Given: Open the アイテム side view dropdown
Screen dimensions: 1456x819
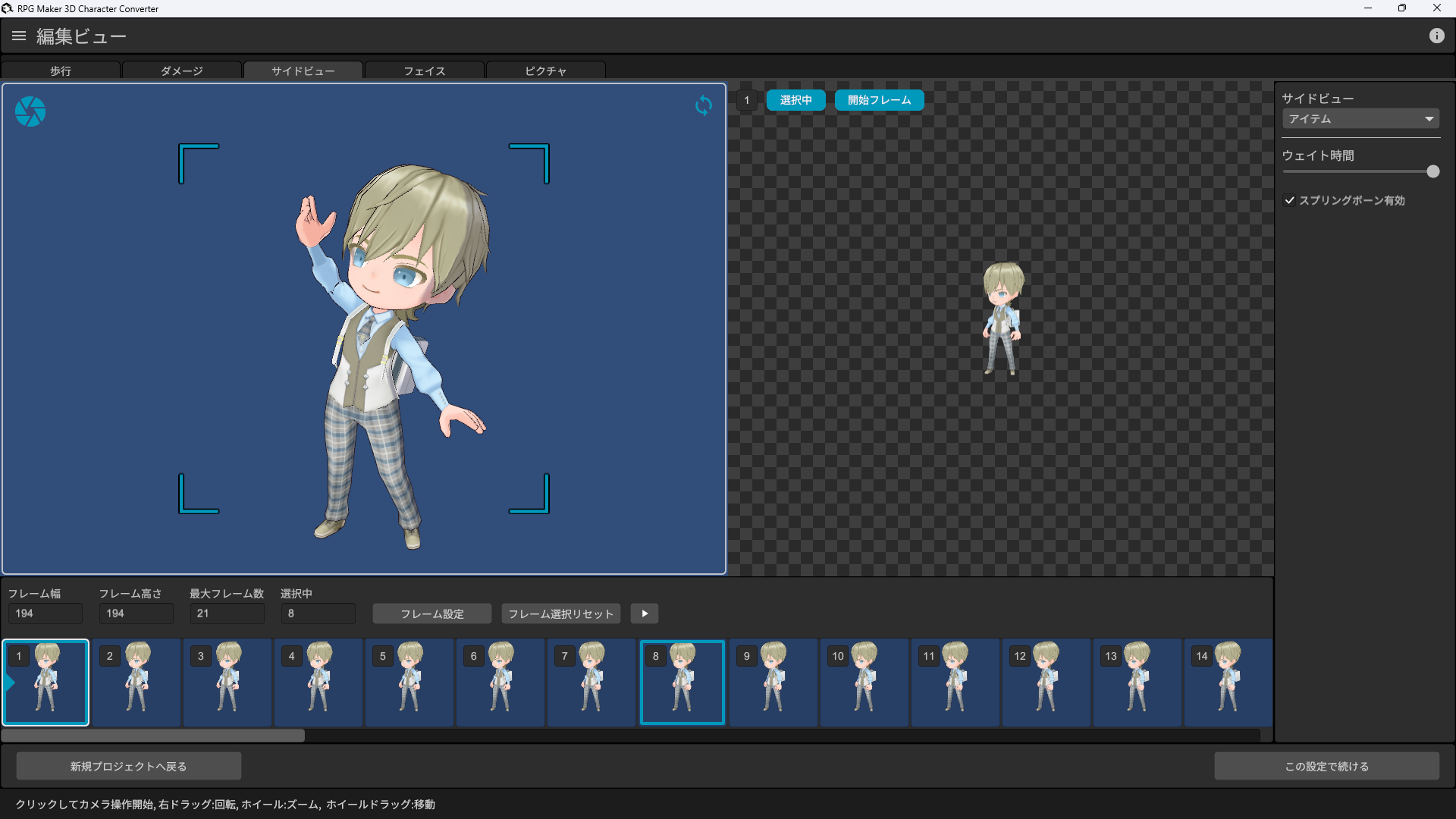Looking at the screenshot, I should coord(1360,119).
